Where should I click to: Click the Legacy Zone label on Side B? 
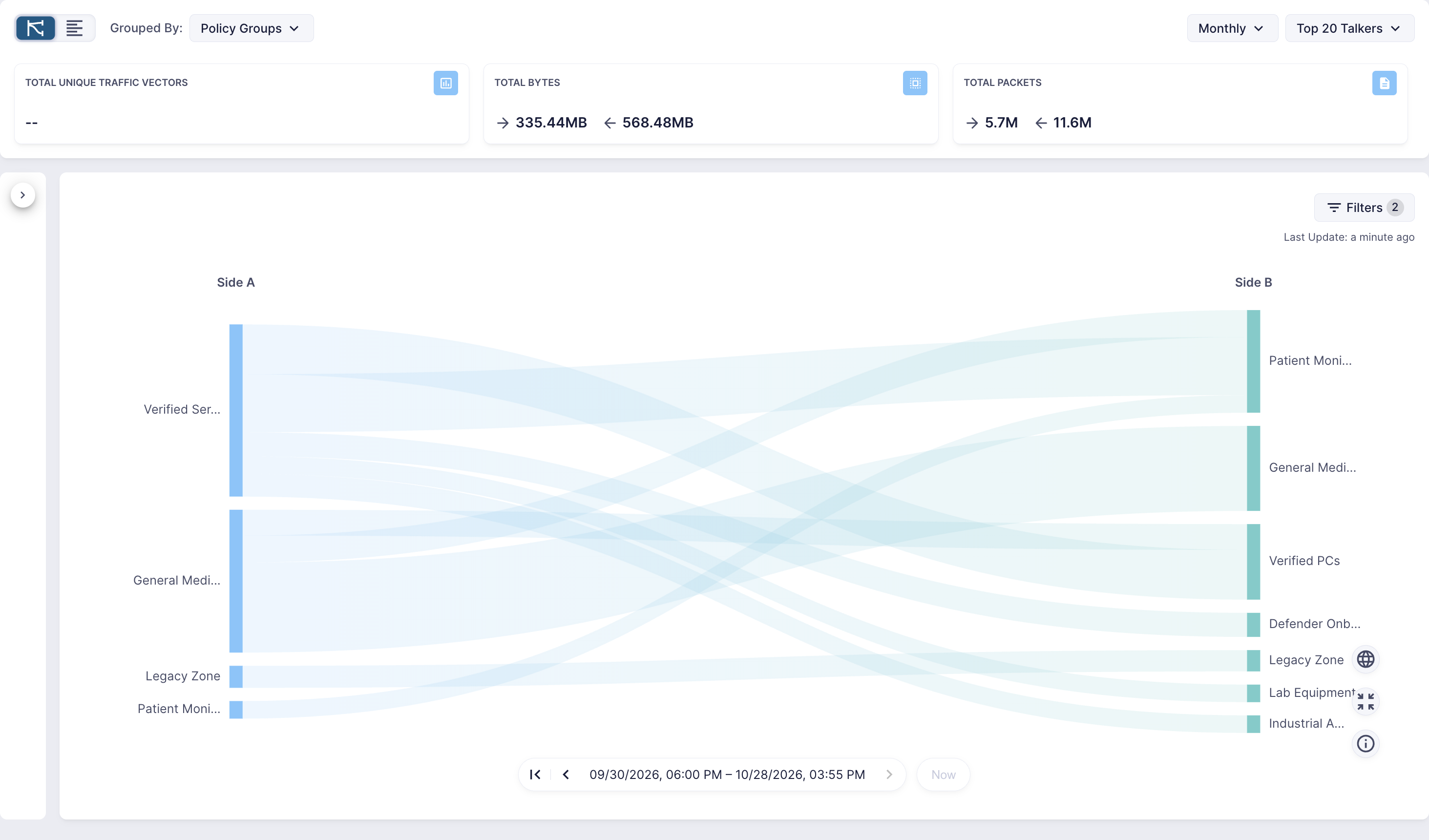(x=1306, y=660)
